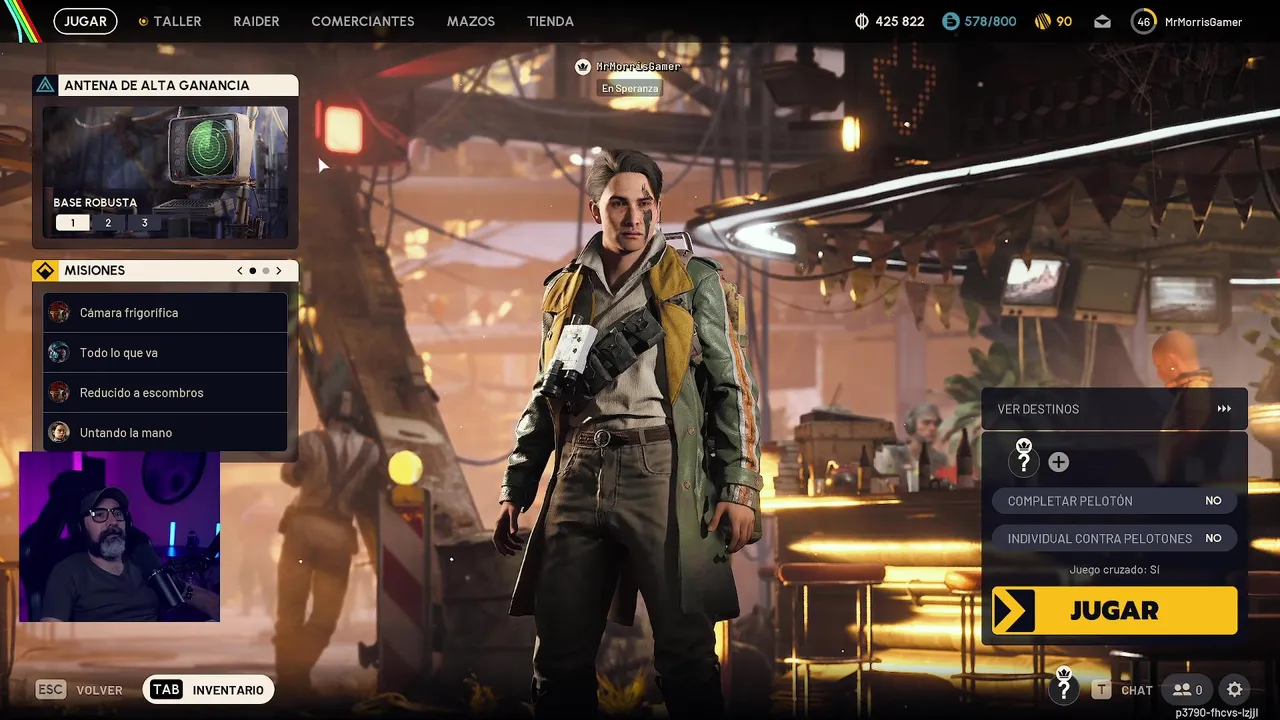Start the match with the yellow JUGAR button
1280x720 pixels.
[x=1114, y=610]
